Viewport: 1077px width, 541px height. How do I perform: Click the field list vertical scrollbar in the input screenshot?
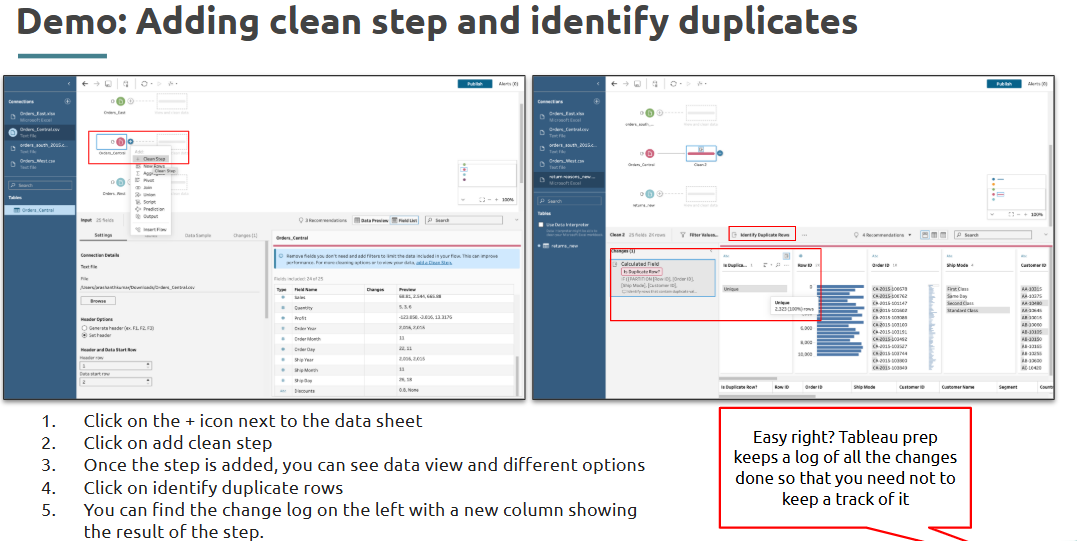(516, 374)
